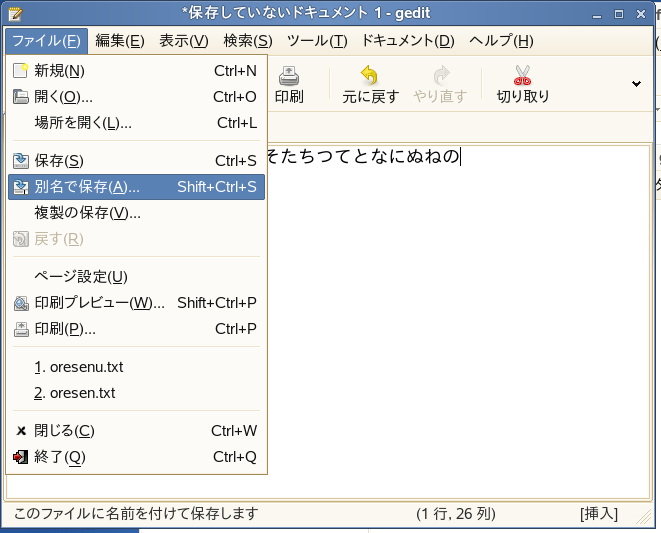Screen dimensions: 661x533
Task: Open the 検索(S) menu
Action: (248, 41)
